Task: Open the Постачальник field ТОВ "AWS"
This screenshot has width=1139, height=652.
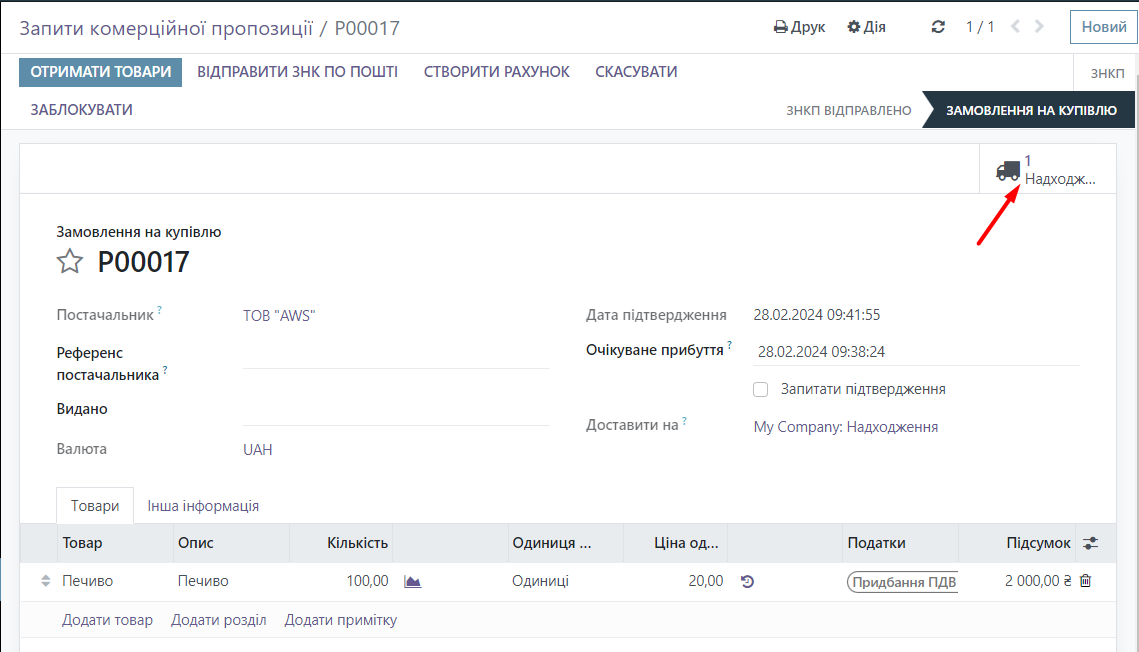Action: coord(279,316)
